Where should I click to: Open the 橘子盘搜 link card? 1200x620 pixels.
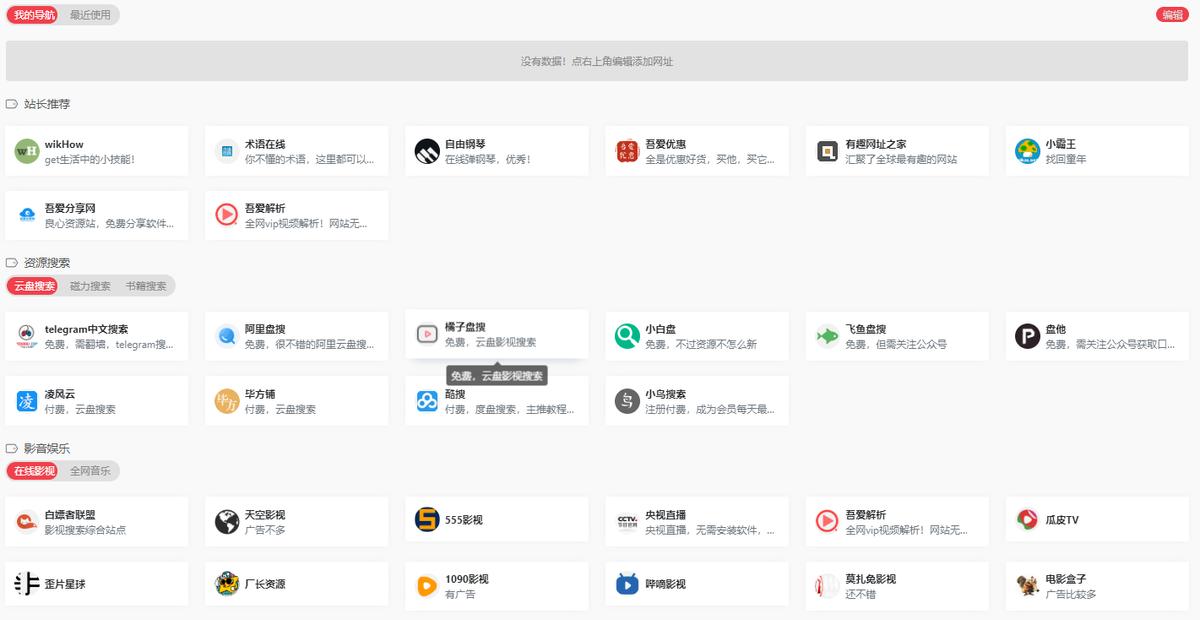[x=496, y=335]
